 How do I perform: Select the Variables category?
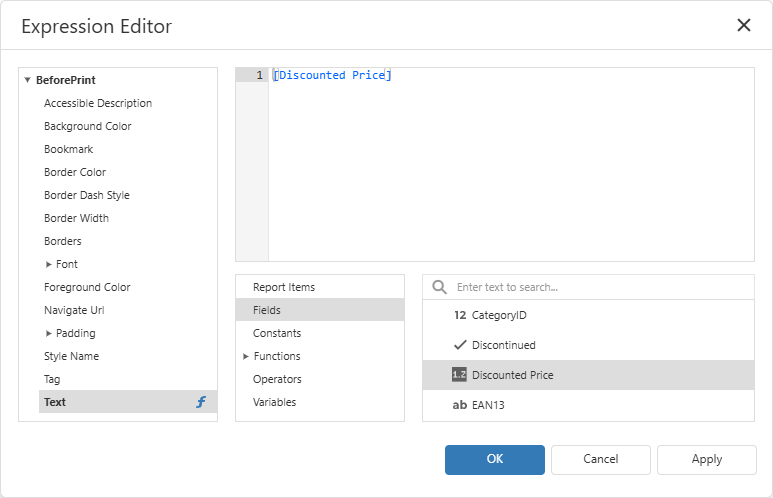pyautogui.click(x=320, y=402)
